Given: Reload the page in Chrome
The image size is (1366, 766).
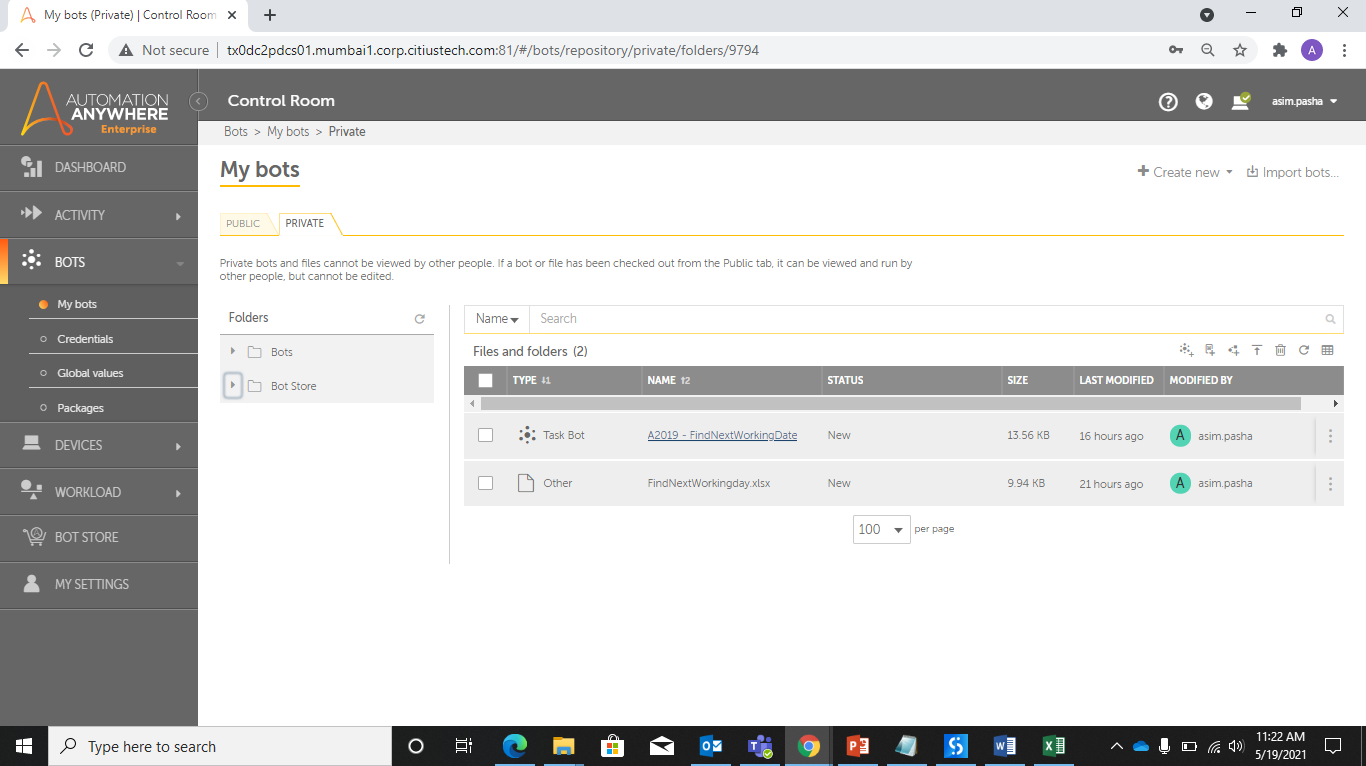Looking at the screenshot, I should 86,50.
